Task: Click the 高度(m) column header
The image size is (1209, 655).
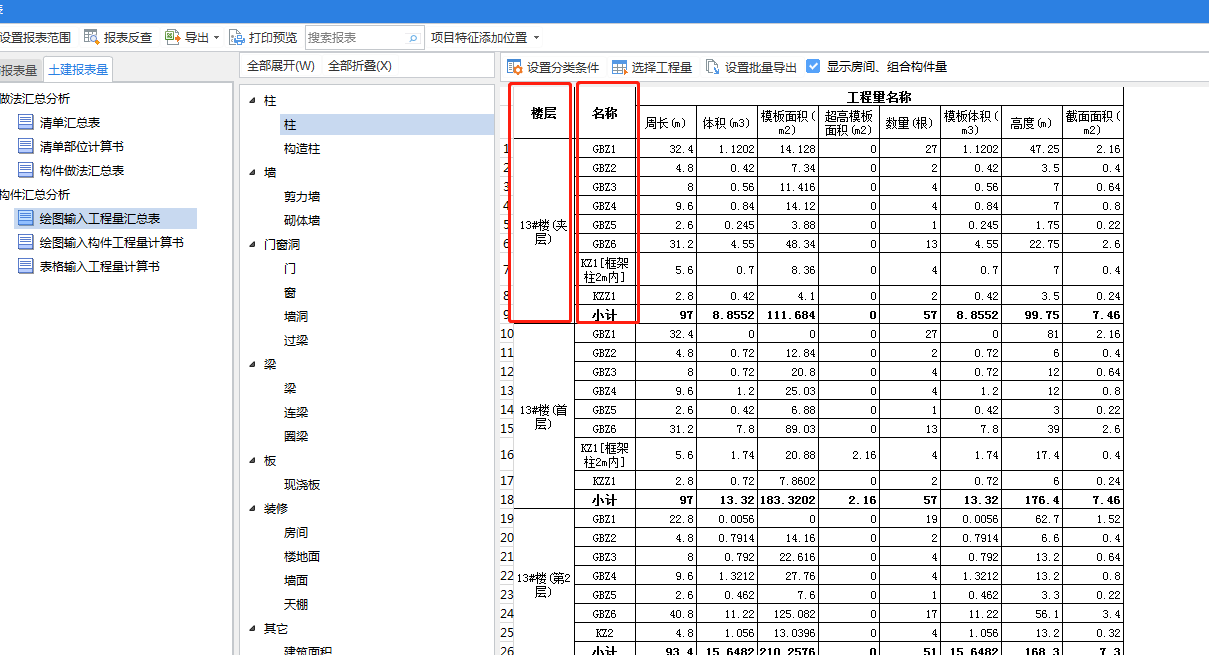Action: click(1031, 123)
